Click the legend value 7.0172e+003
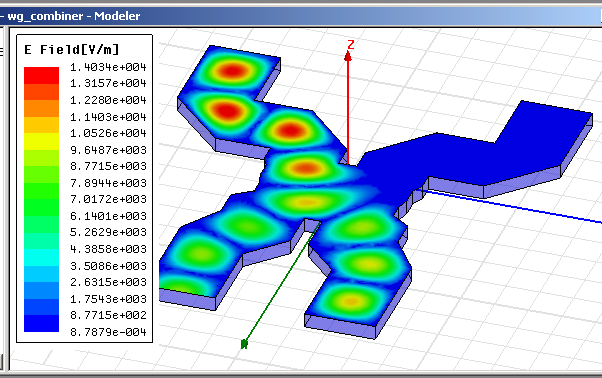Viewport: 602px width, 378px height. pos(108,199)
